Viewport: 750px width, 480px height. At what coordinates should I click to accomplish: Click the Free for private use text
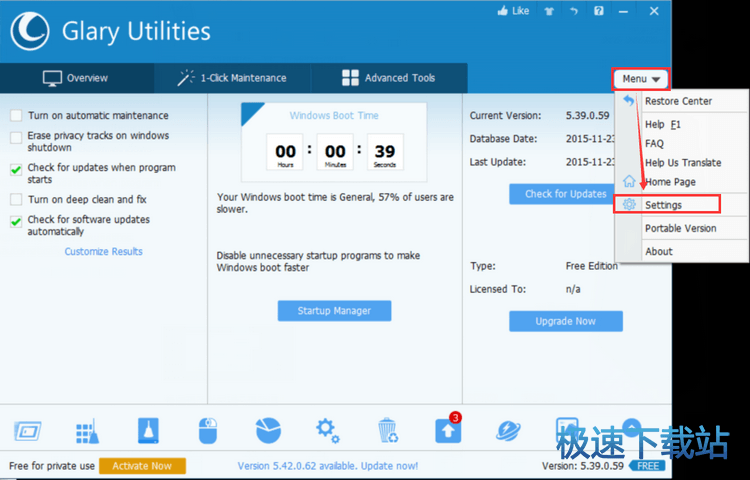tap(52, 466)
